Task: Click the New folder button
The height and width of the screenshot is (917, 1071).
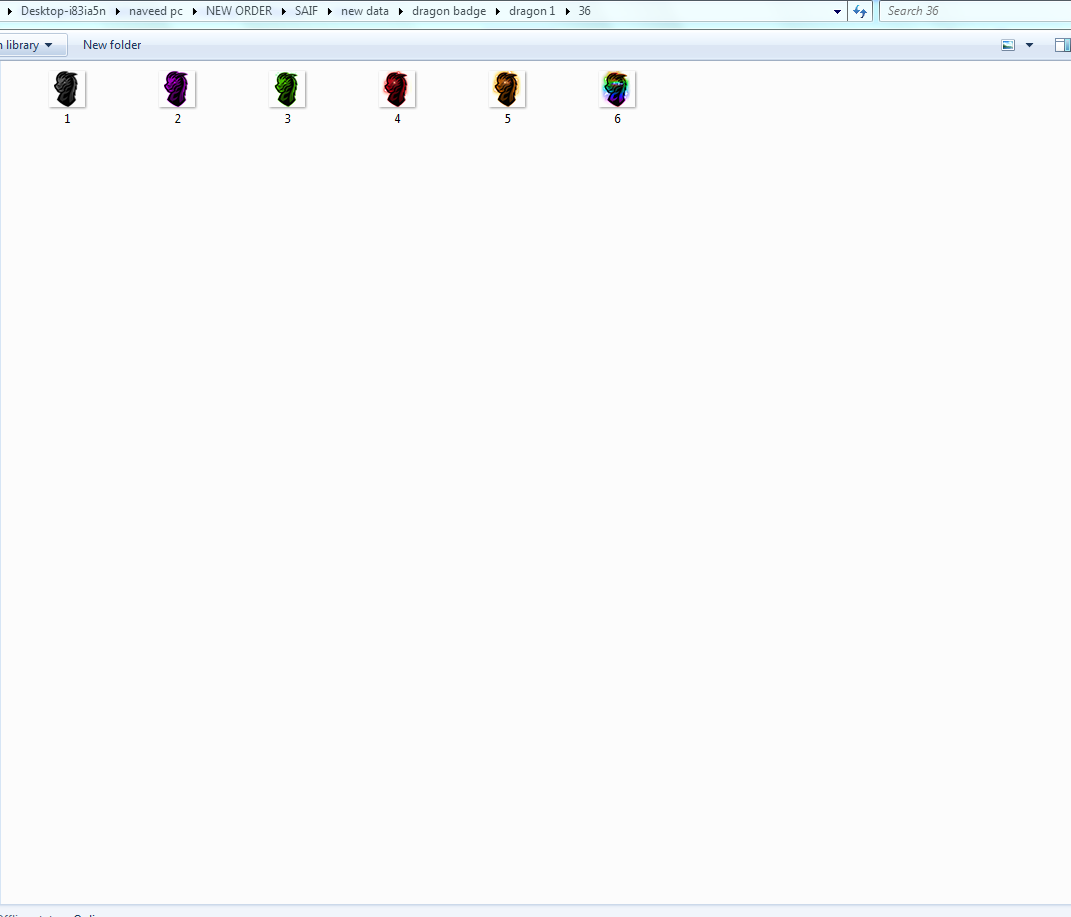Action: click(x=112, y=45)
